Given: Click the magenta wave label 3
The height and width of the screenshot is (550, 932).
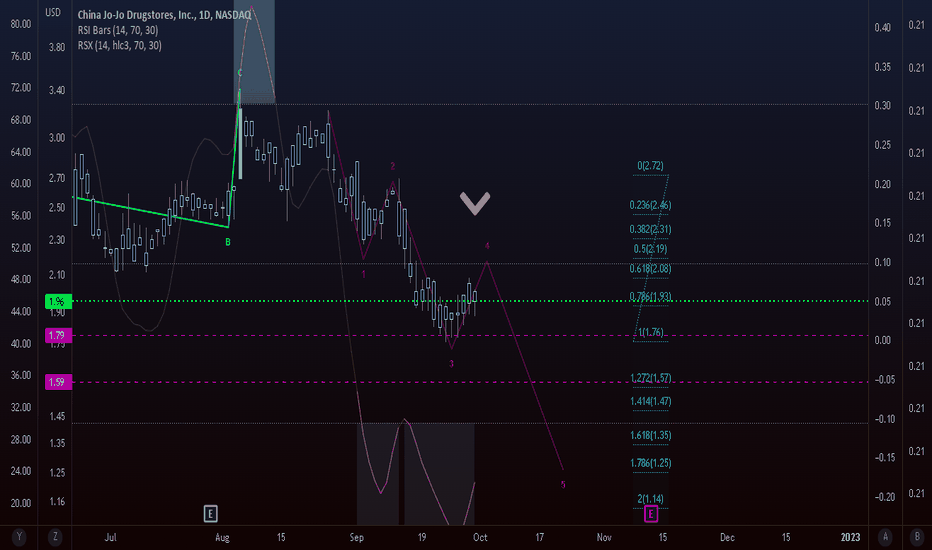Looking at the screenshot, I should pyautogui.click(x=451, y=363).
